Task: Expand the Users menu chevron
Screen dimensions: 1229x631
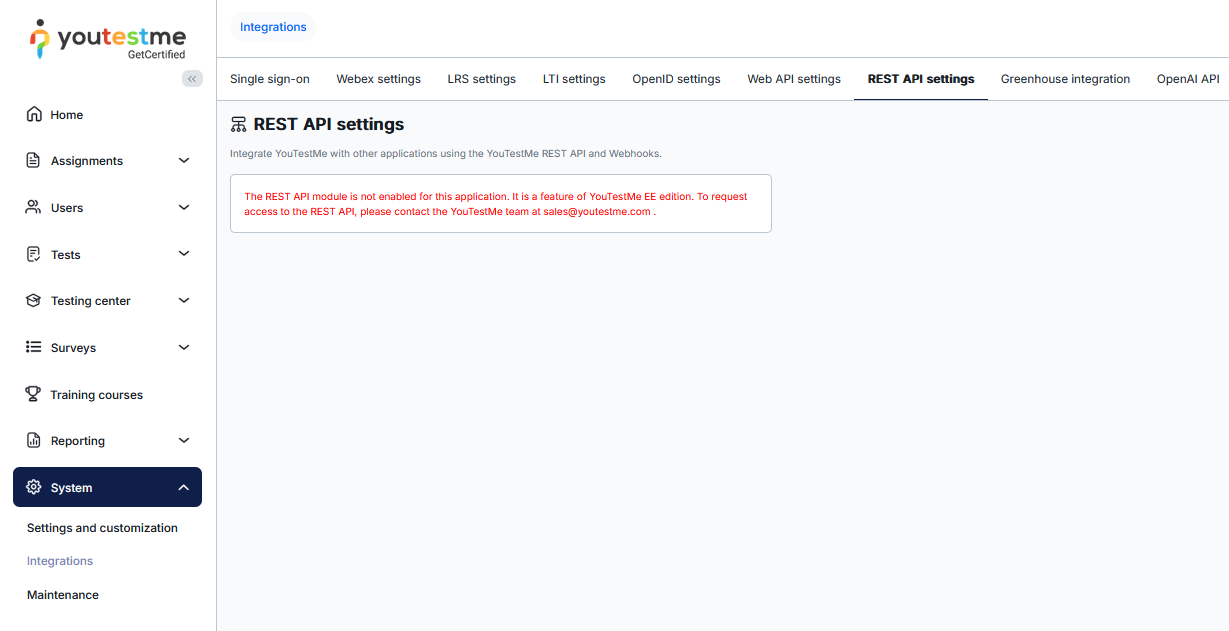Action: coord(184,207)
